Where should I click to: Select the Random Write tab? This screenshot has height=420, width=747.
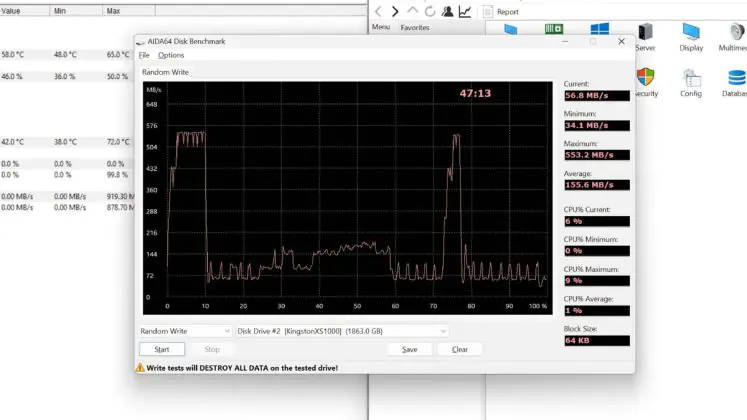coord(165,72)
